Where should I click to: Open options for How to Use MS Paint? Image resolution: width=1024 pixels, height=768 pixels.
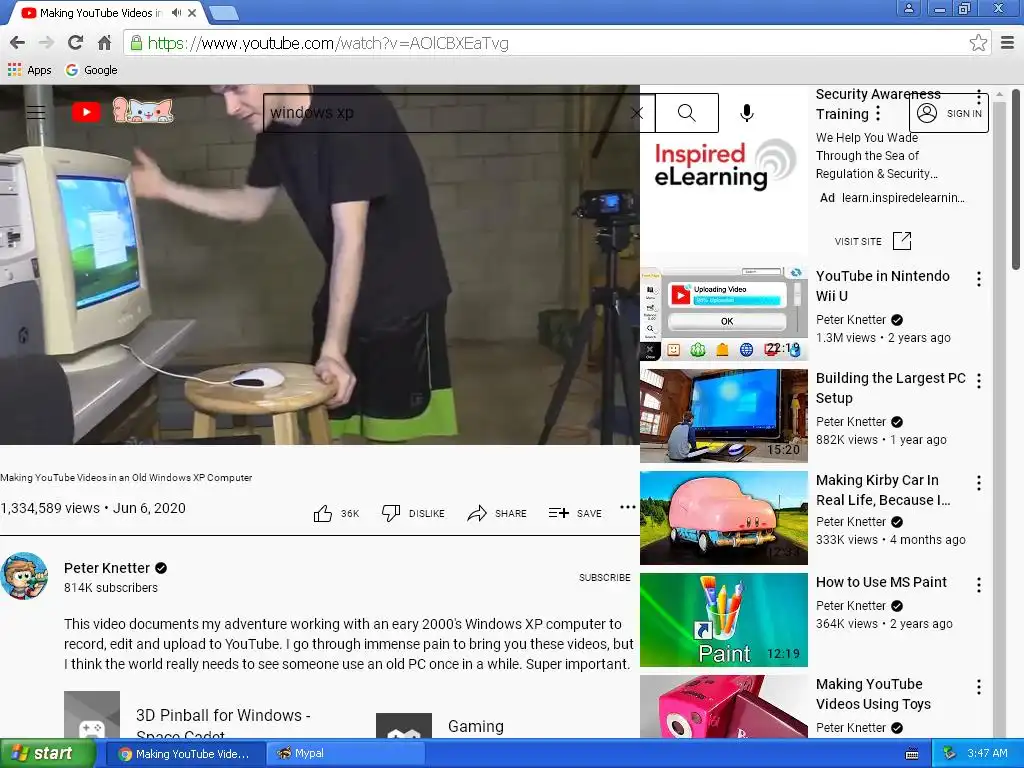point(978,585)
